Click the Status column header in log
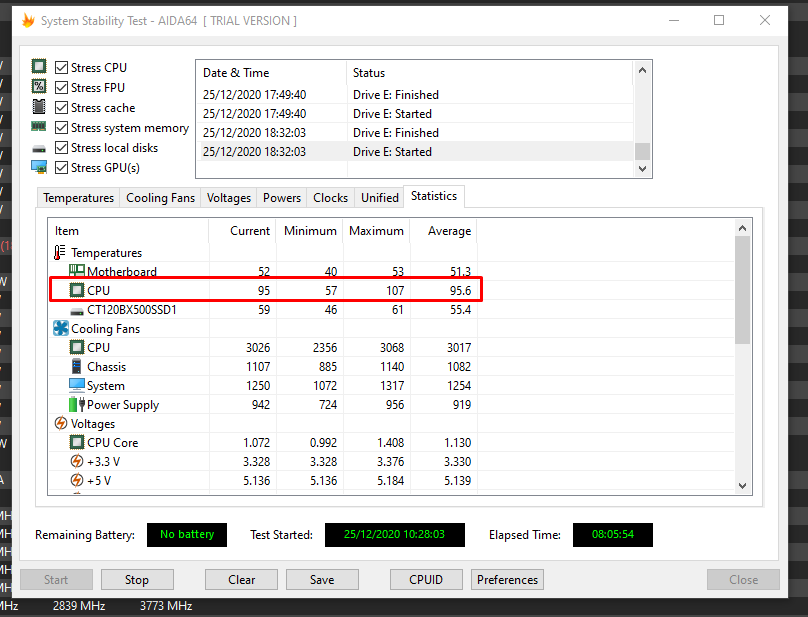This screenshot has width=808, height=617. (490, 73)
